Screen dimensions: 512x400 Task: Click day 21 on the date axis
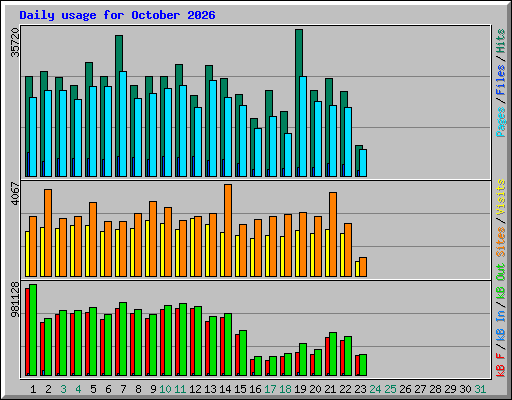click(330, 389)
